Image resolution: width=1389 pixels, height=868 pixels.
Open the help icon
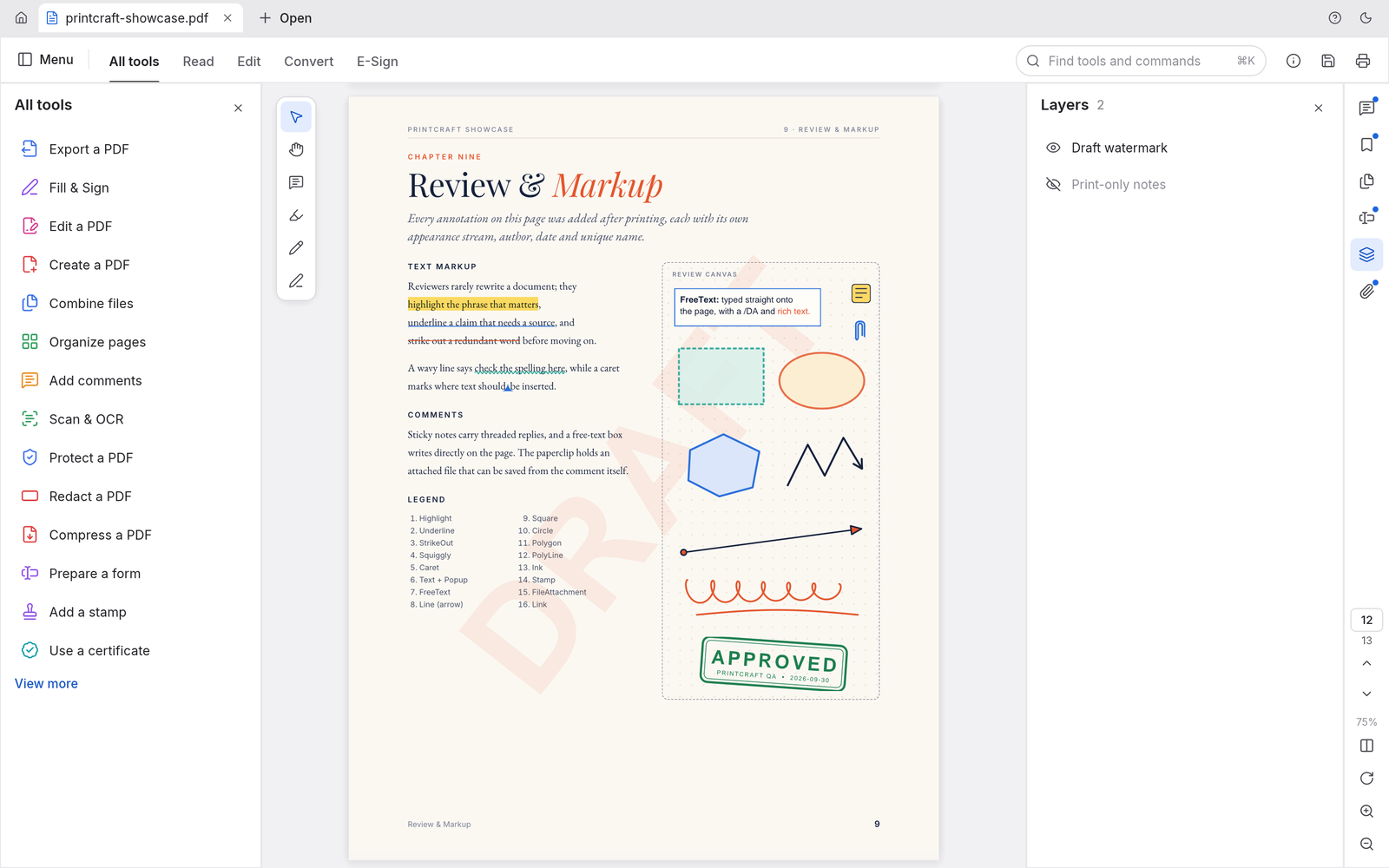click(1335, 18)
